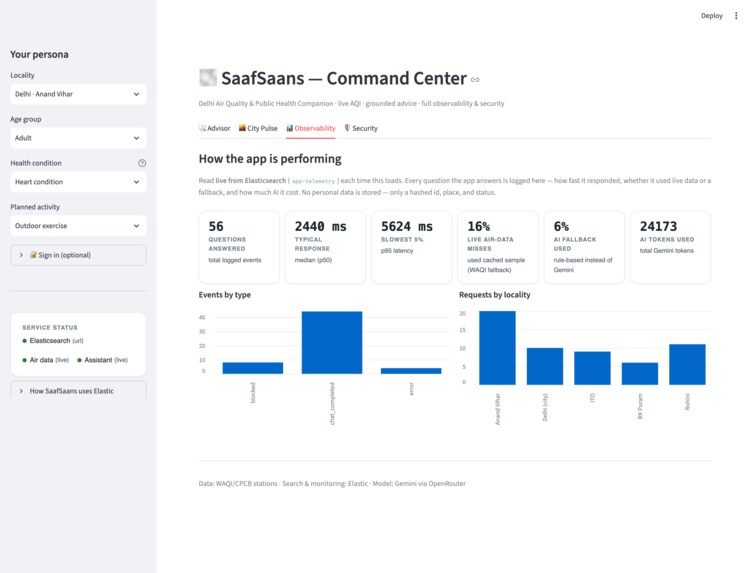Click the SERVICE STATUS label

(50, 328)
